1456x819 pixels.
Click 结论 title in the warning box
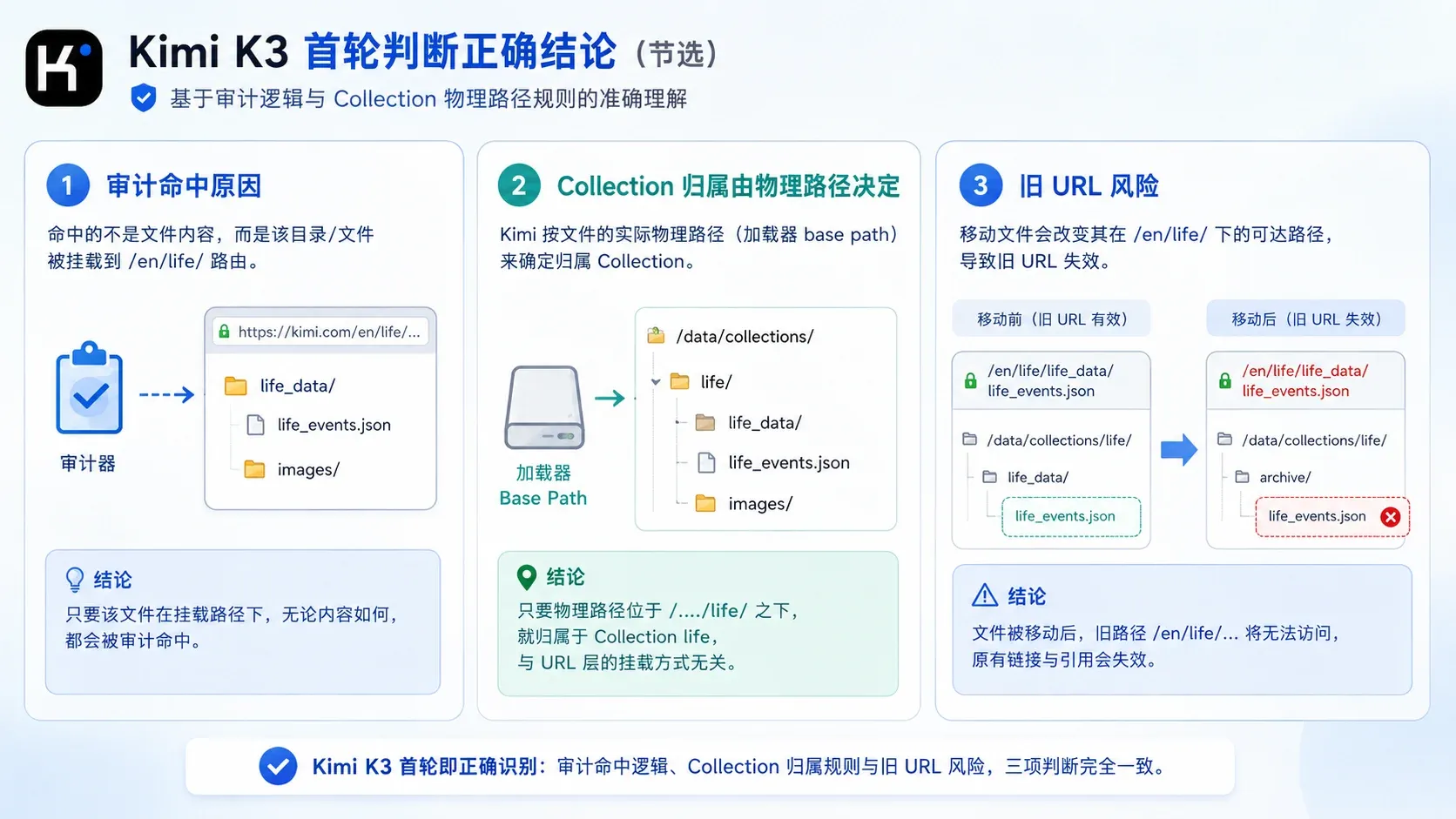(x=1027, y=596)
